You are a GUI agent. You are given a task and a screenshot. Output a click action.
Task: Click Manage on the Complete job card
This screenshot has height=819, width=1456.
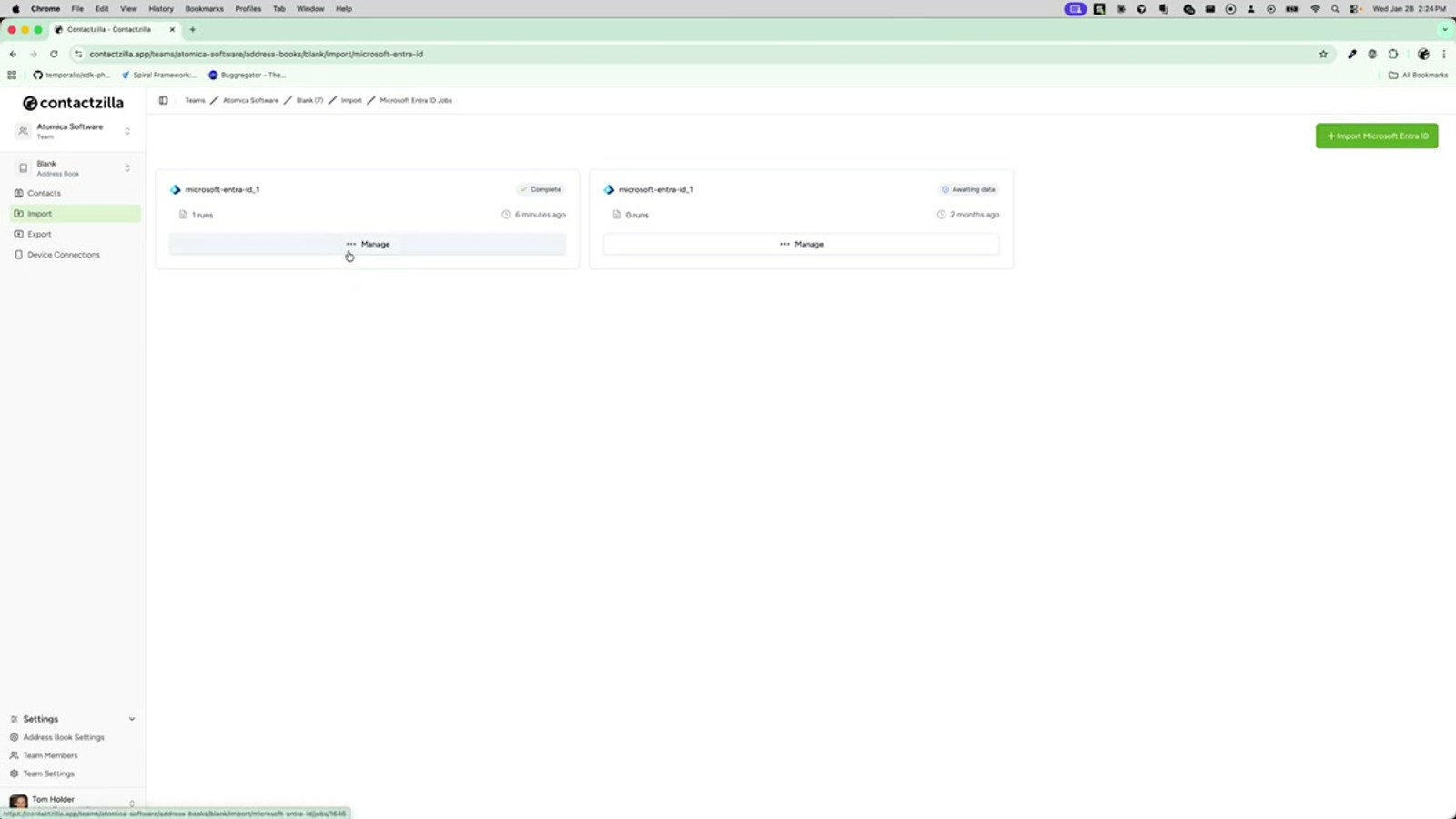pos(368,244)
